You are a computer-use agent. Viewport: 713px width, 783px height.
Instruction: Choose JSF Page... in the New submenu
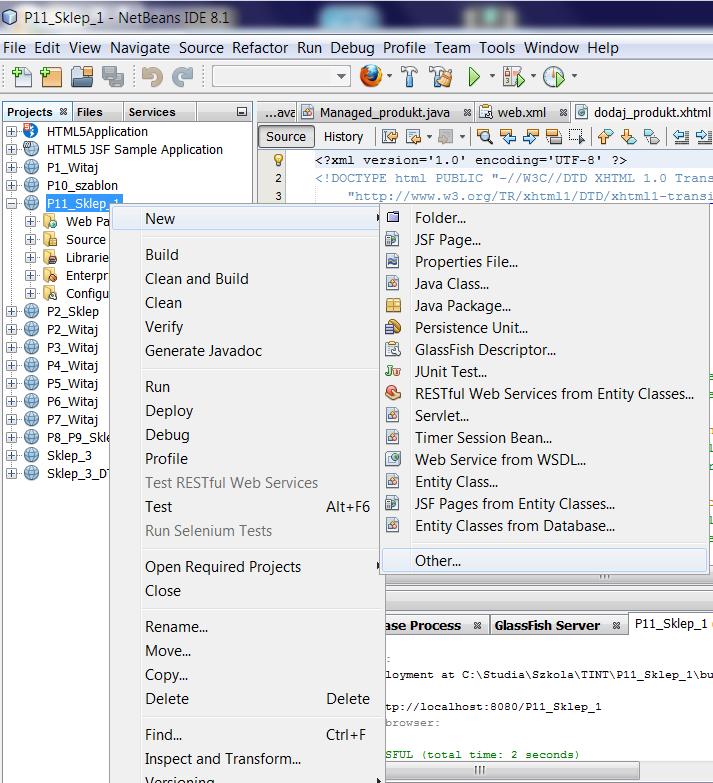[x=544, y=240]
